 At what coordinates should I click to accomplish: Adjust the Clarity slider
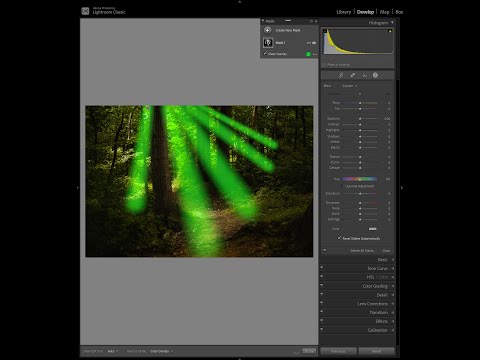point(360,162)
